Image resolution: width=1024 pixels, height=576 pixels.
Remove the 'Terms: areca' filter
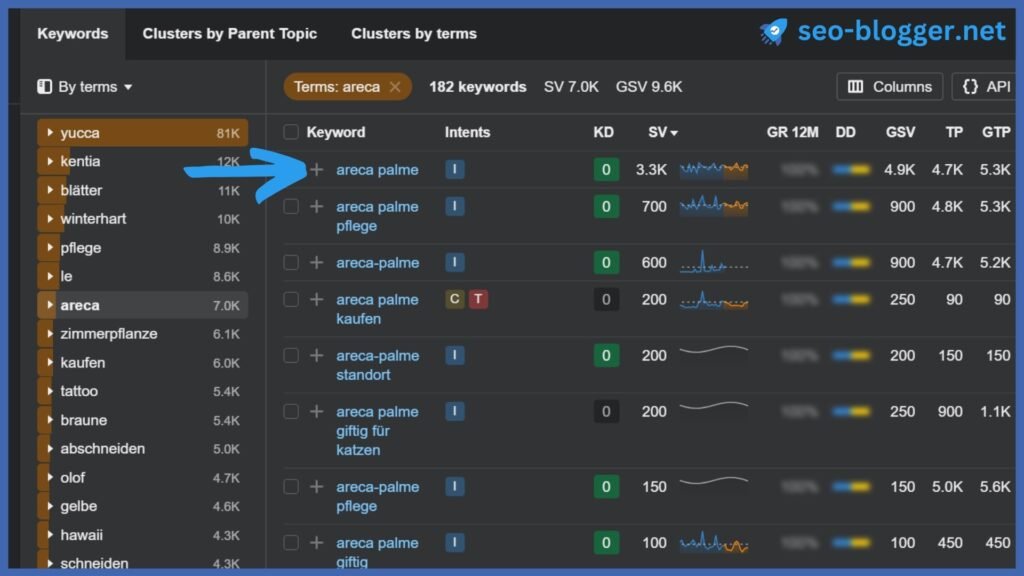tap(395, 87)
